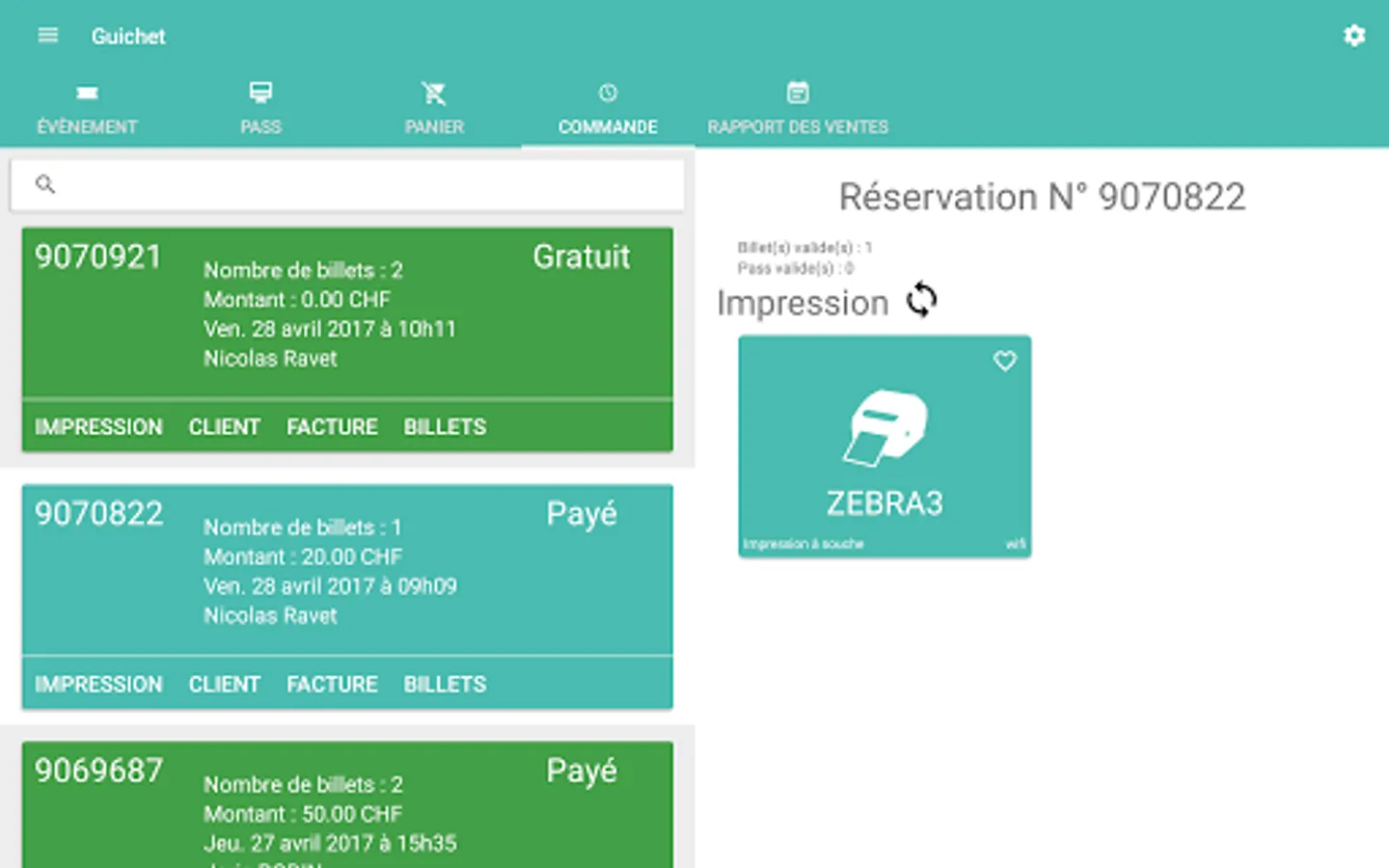Click the search magnifier icon
1389x868 pixels.
[45, 183]
